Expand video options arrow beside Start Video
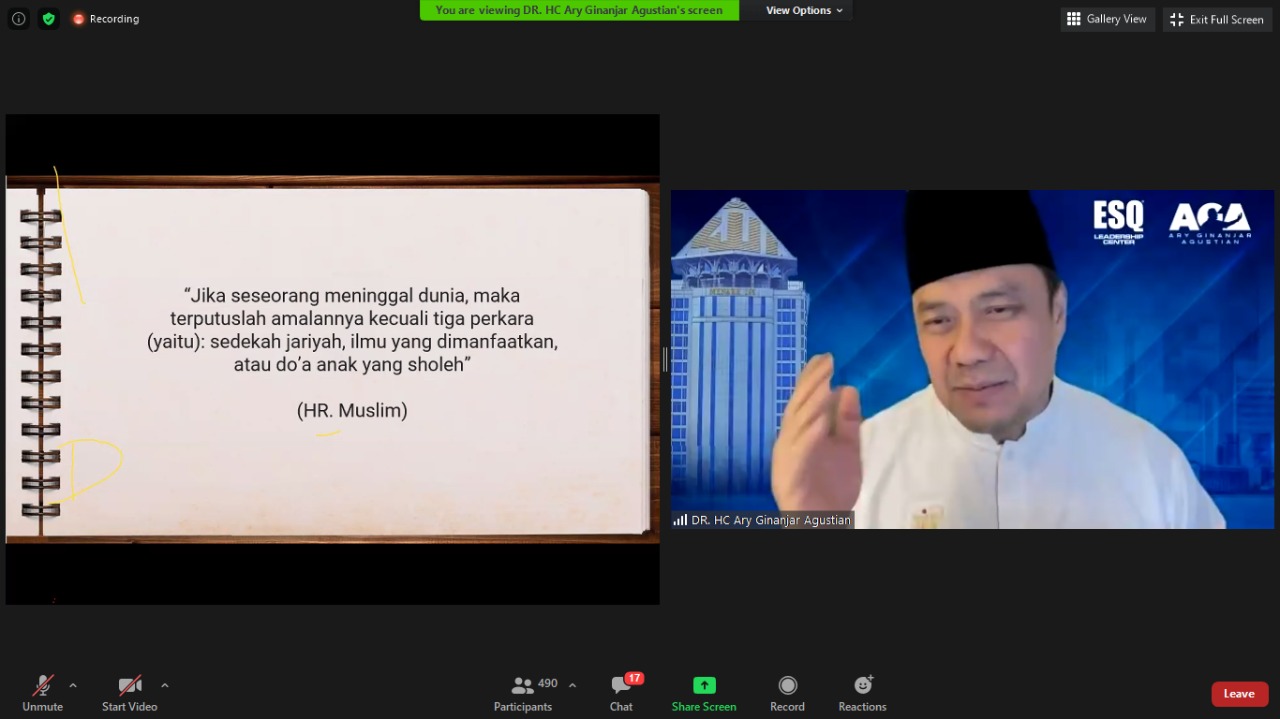This screenshot has width=1280, height=719. pyautogui.click(x=165, y=685)
